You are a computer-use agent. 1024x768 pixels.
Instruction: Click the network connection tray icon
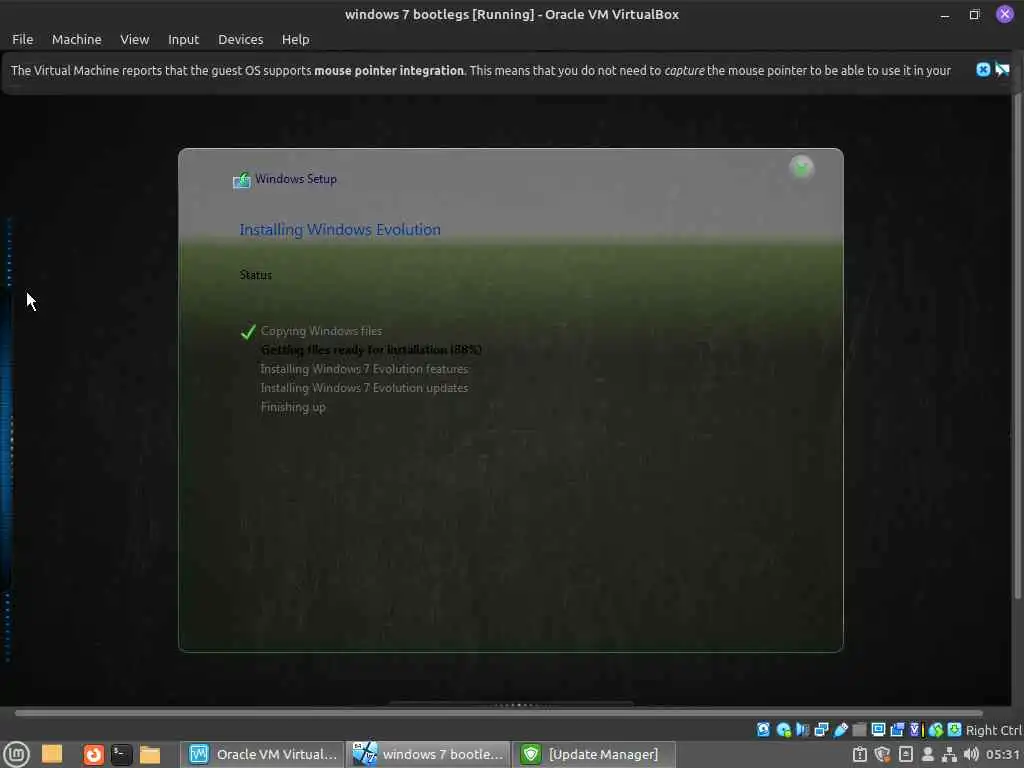tap(950, 755)
